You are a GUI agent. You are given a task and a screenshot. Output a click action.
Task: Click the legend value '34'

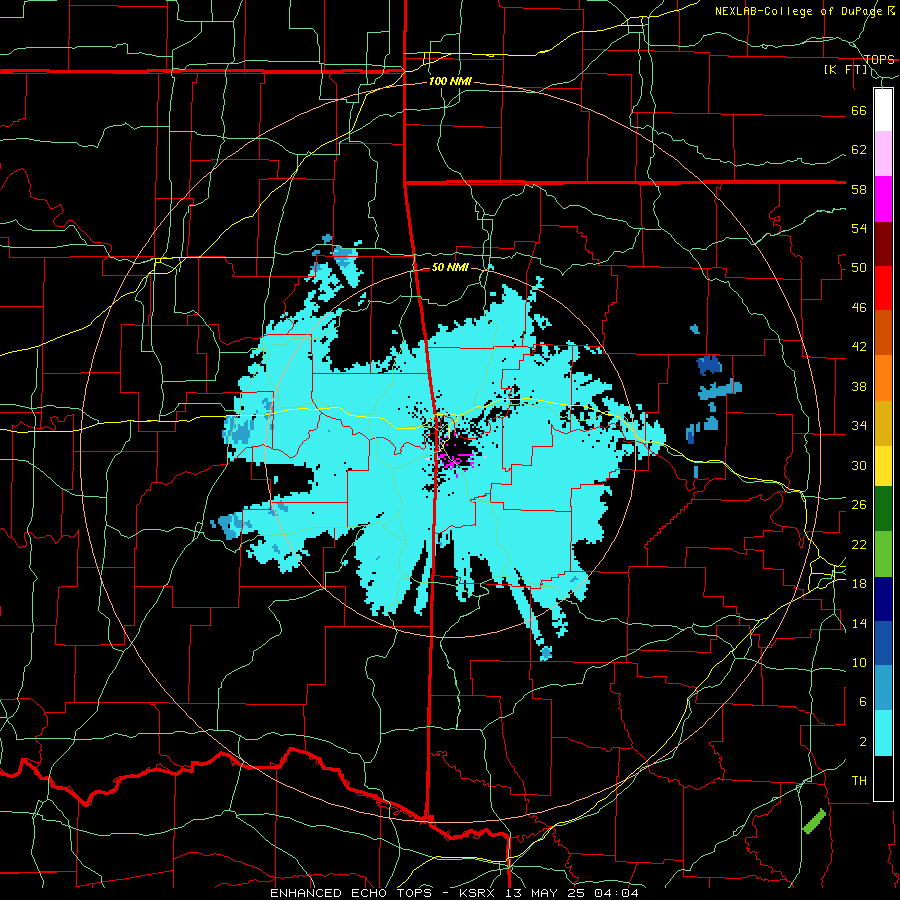tap(859, 425)
